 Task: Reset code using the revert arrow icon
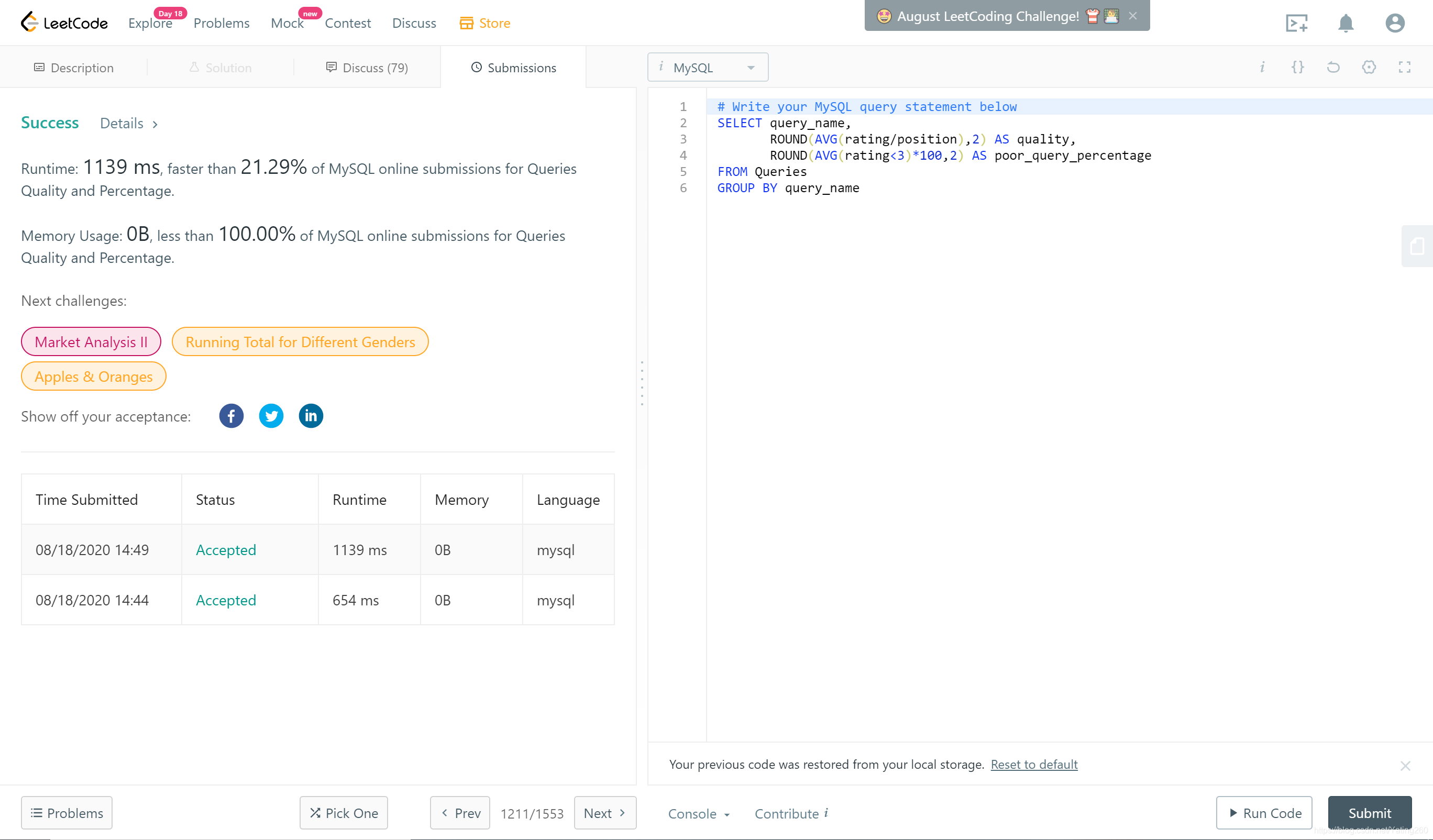(1333, 67)
